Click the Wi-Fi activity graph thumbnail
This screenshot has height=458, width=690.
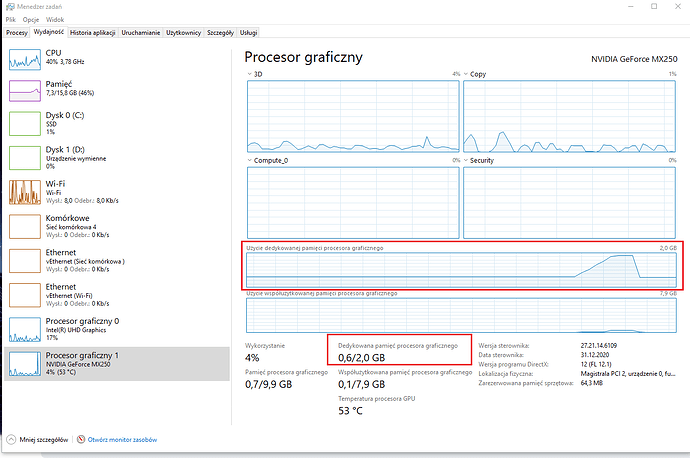24,191
